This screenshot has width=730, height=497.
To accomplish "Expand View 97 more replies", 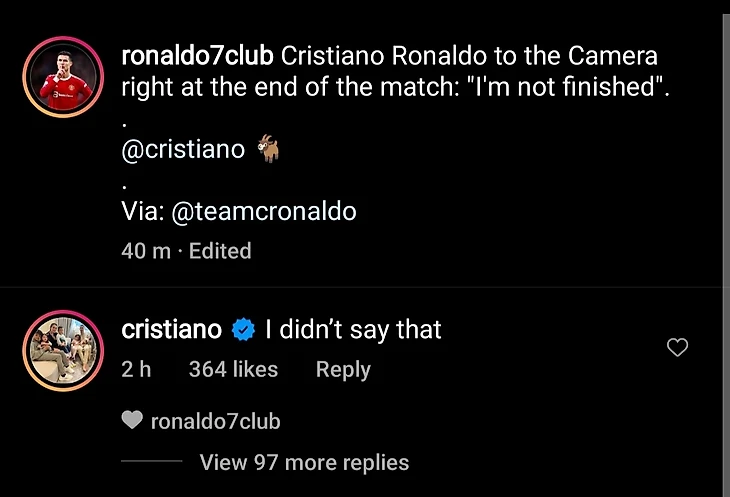I will pos(304,462).
